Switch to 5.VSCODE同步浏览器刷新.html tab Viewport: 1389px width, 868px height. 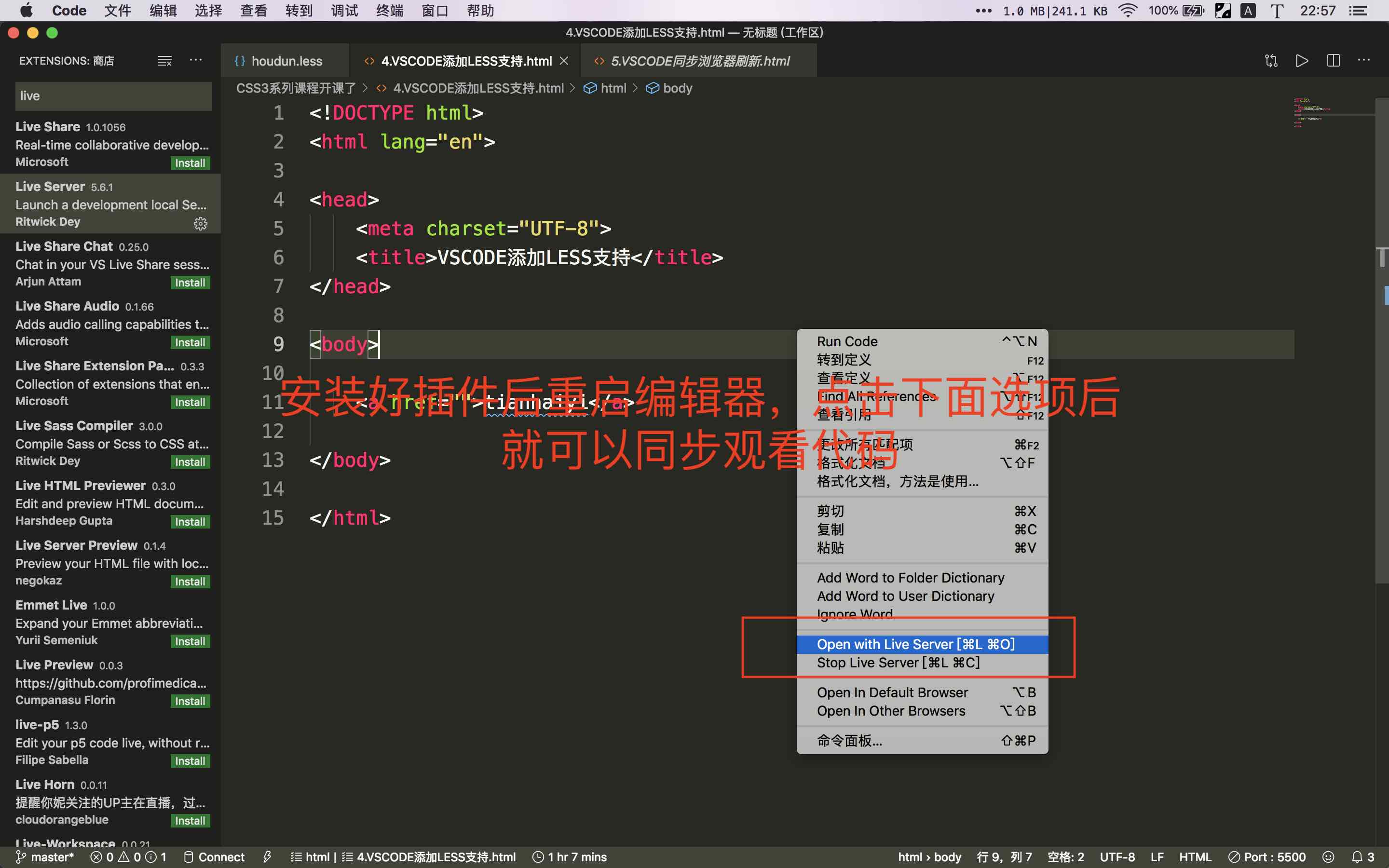pyautogui.click(x=699, y=61)
